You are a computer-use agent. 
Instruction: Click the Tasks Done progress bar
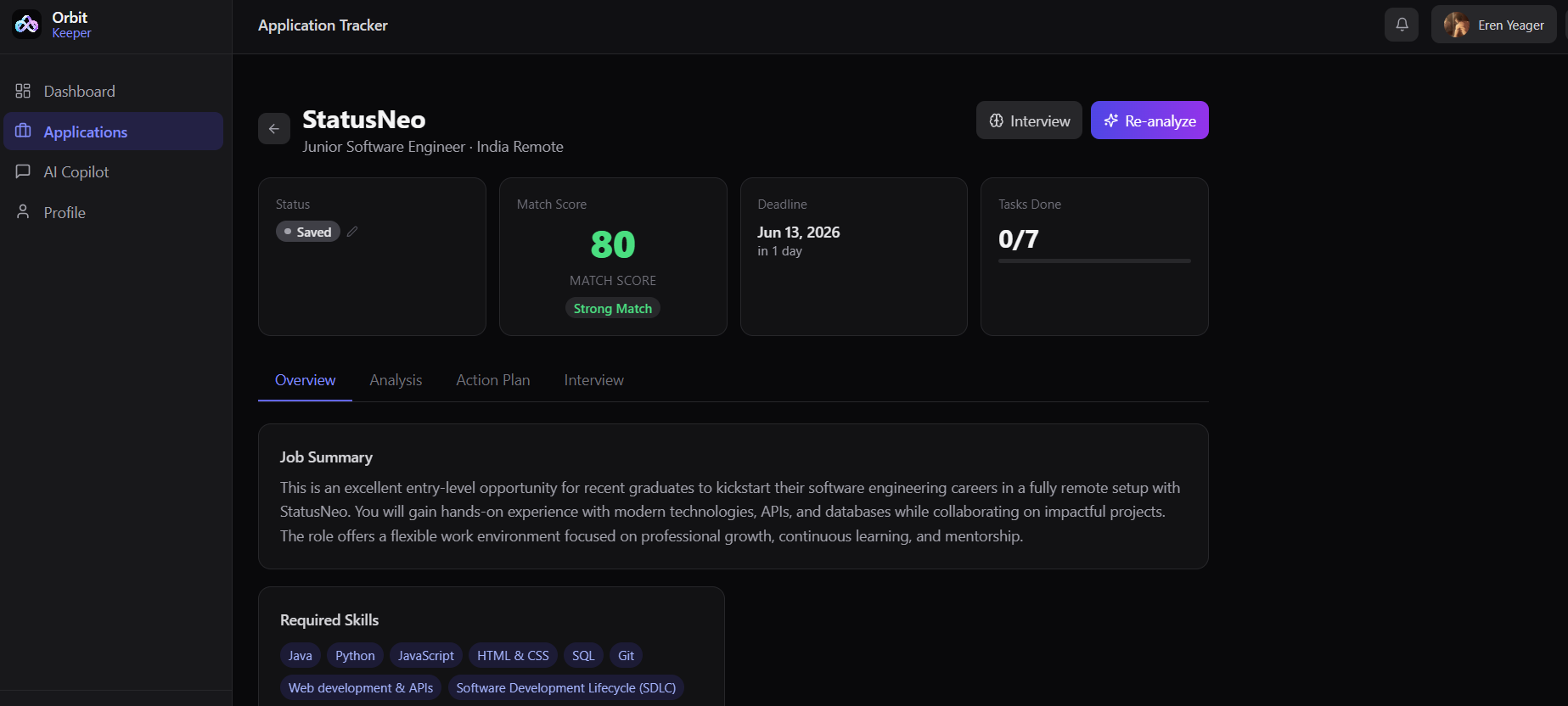point(1094,261)
